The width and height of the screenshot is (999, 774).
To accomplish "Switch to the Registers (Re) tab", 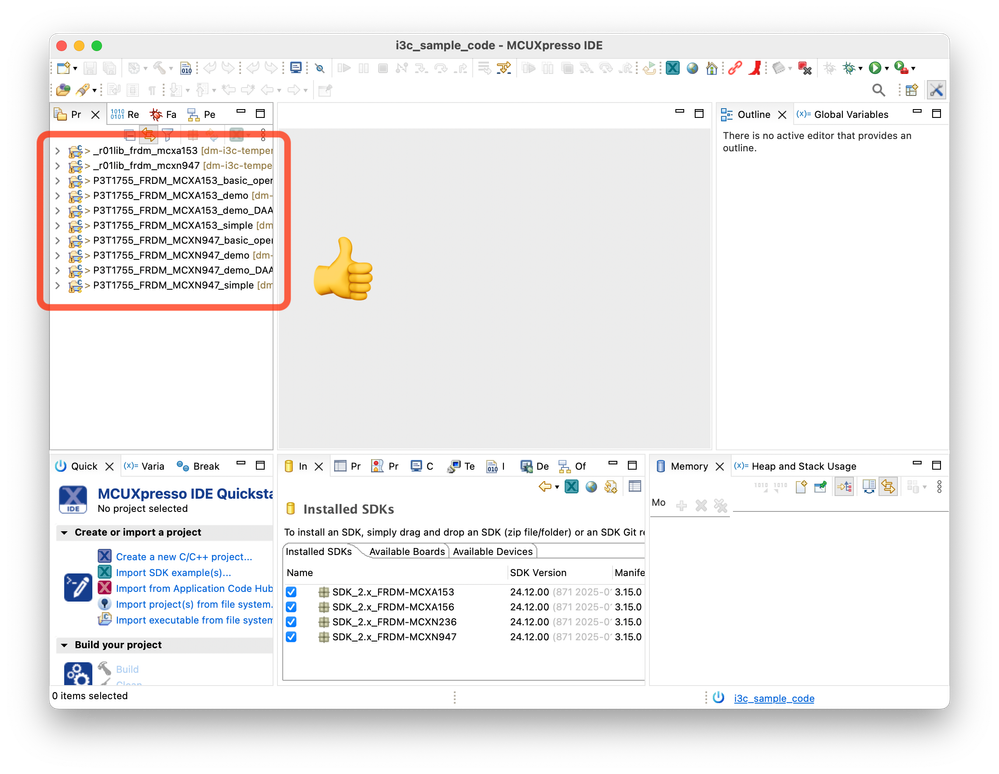I will (x=125, y=115).
